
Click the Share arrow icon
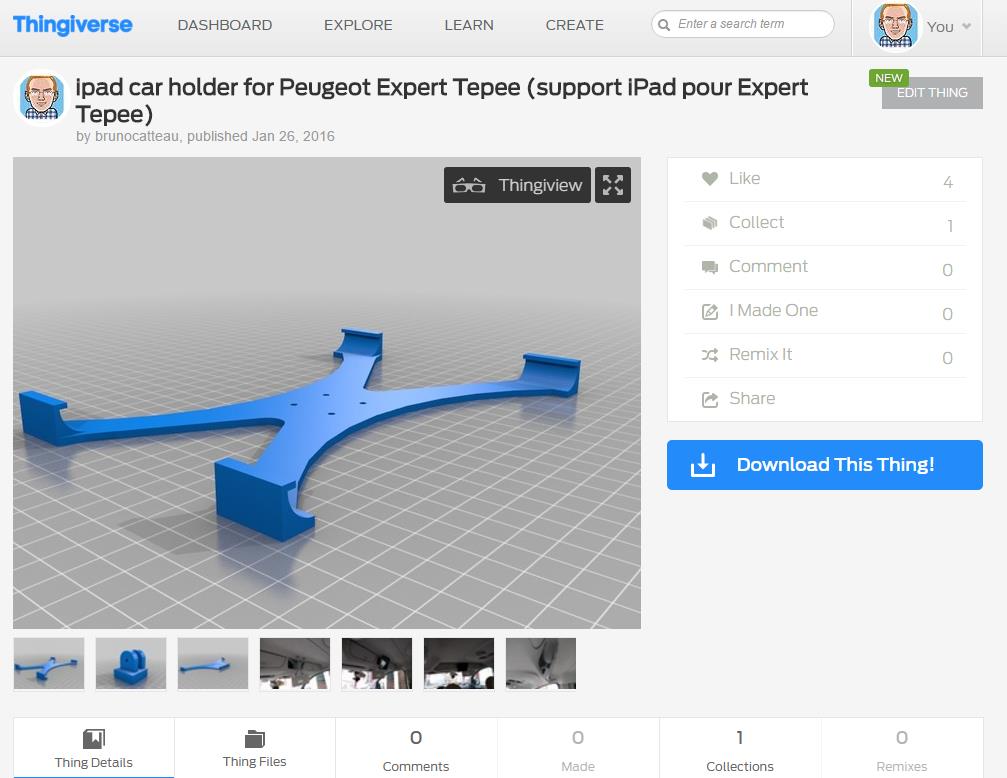pyautogui.click(x=710, y=400)
